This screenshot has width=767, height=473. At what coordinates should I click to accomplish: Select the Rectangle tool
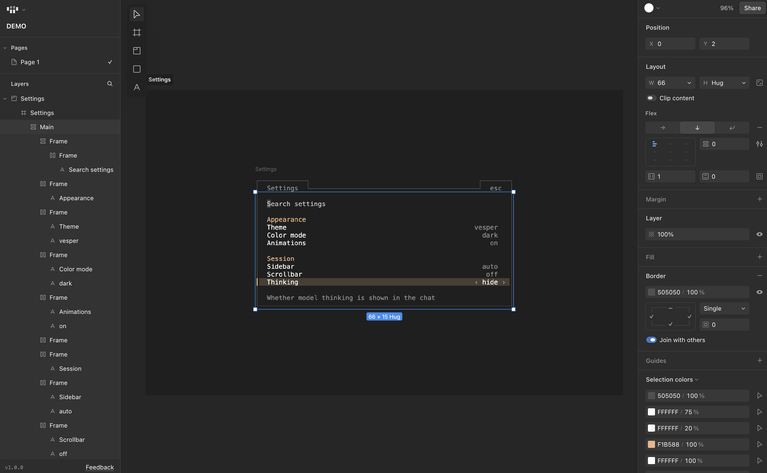136,69
